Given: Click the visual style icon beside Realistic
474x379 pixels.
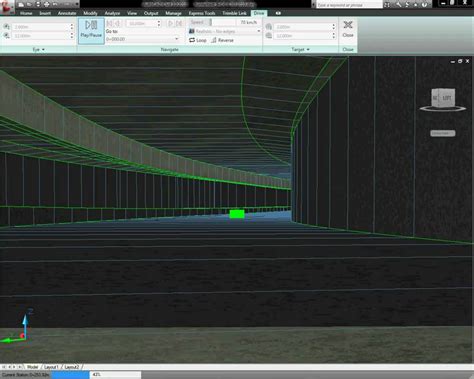Looking at the screenshot, I should tap(192, 31).
